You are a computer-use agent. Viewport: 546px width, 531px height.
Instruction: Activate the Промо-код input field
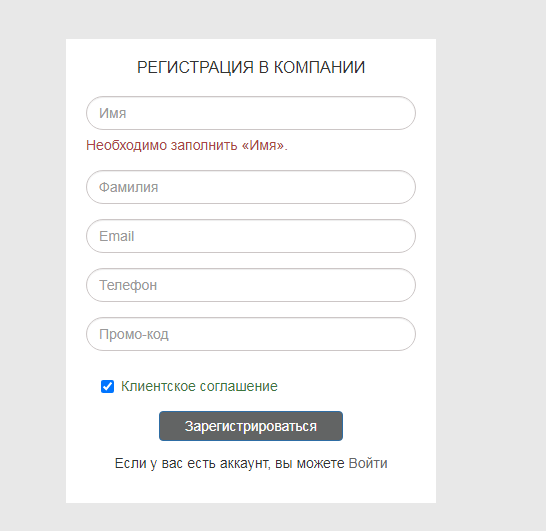click(x=251, y=334)
